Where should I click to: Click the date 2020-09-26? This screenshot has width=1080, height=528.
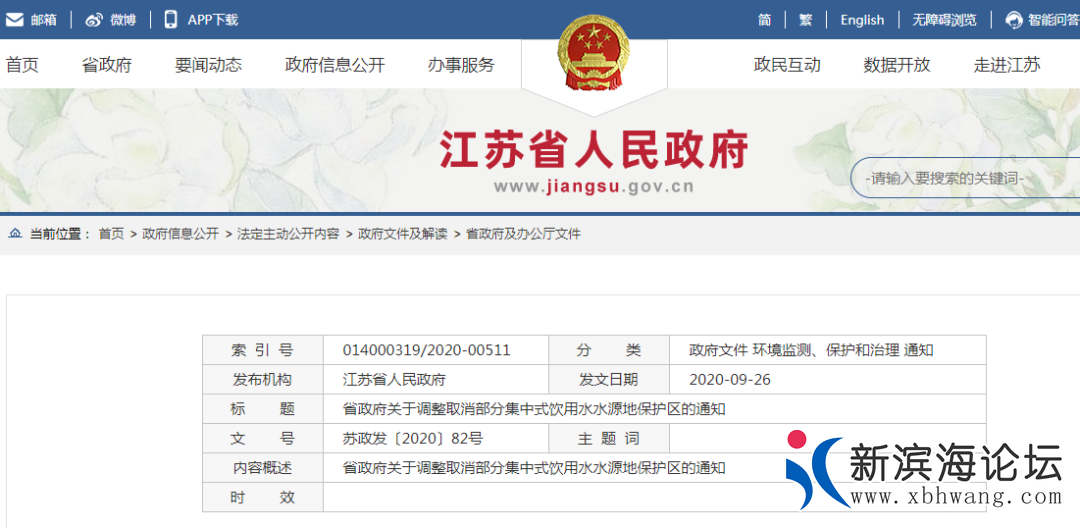pos(729,379)
